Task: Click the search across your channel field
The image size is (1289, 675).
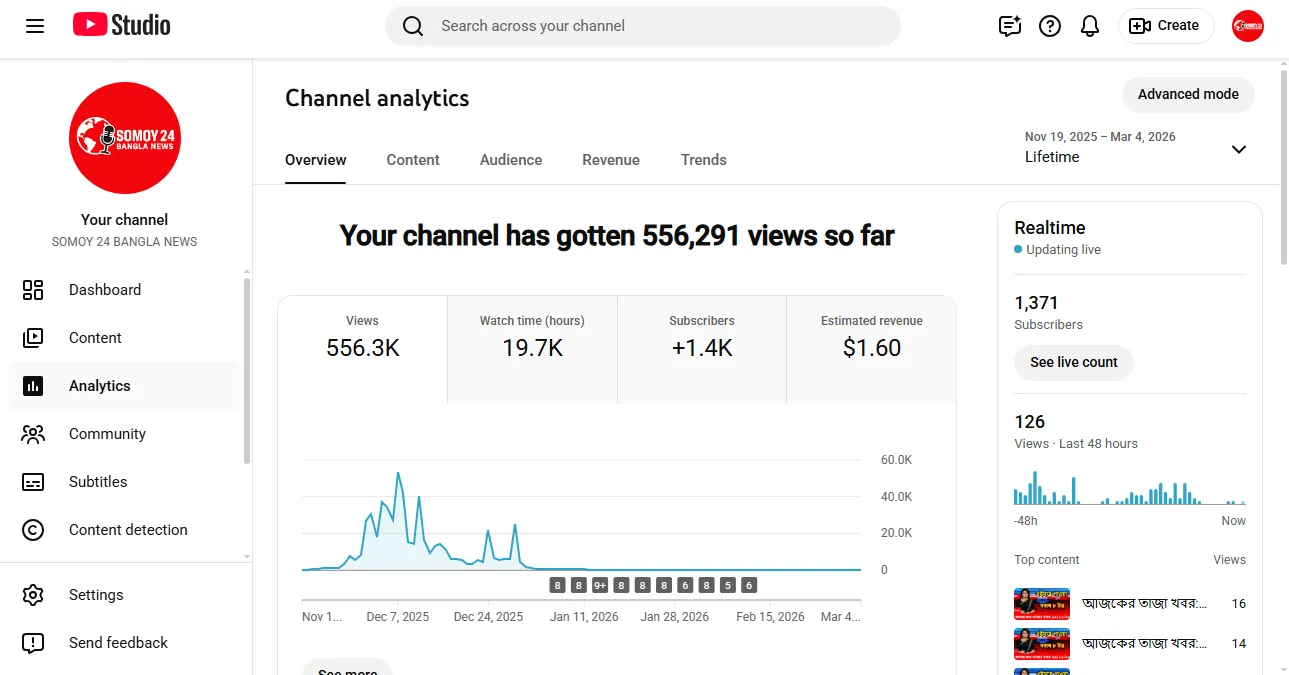Action: pos(643,26)
